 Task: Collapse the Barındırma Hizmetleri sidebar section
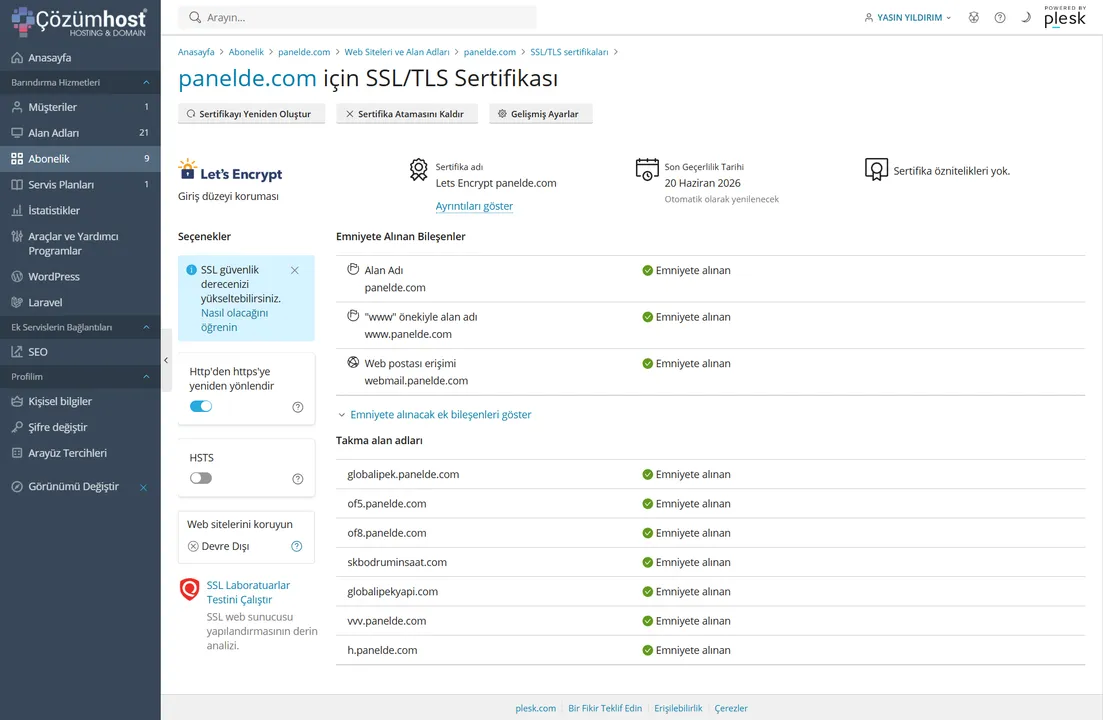(146, 83)
